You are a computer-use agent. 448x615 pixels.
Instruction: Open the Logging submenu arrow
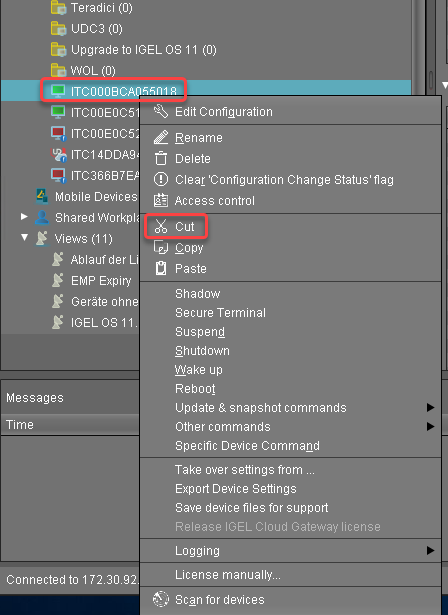tap(430, 550)
